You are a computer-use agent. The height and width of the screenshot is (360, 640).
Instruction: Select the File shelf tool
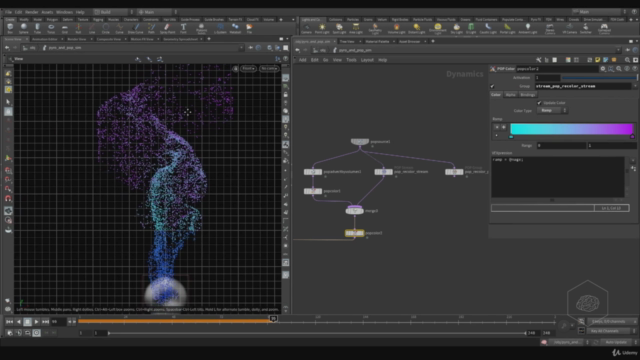(249, 28)
